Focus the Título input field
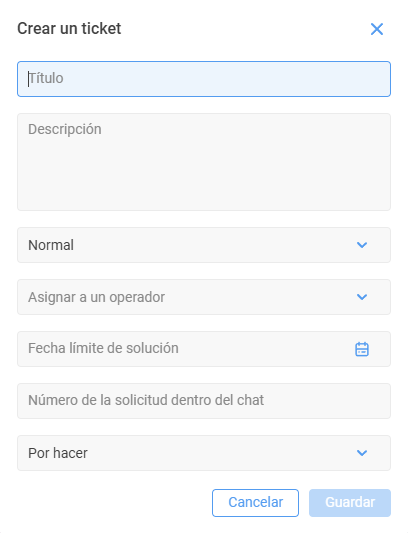 [x=204, y=79]
